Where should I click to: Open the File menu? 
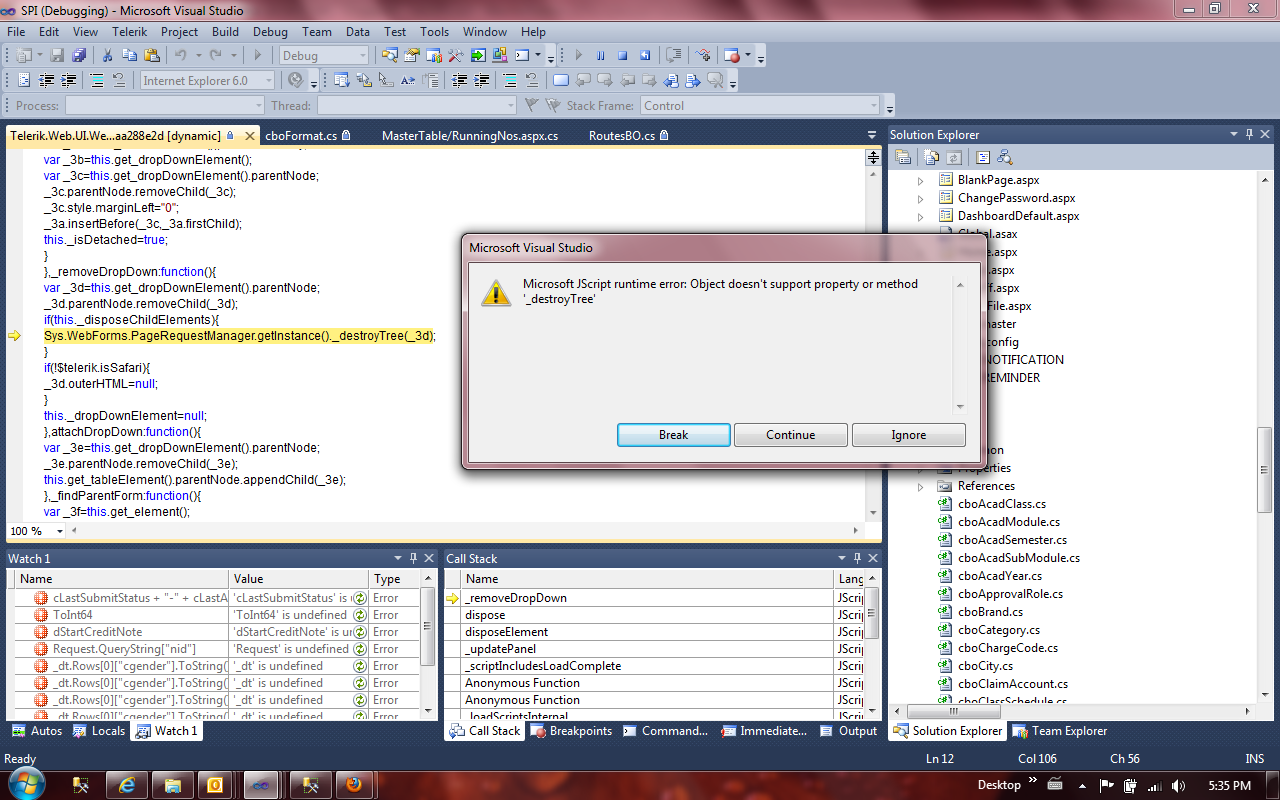click(x=16, y=32)
